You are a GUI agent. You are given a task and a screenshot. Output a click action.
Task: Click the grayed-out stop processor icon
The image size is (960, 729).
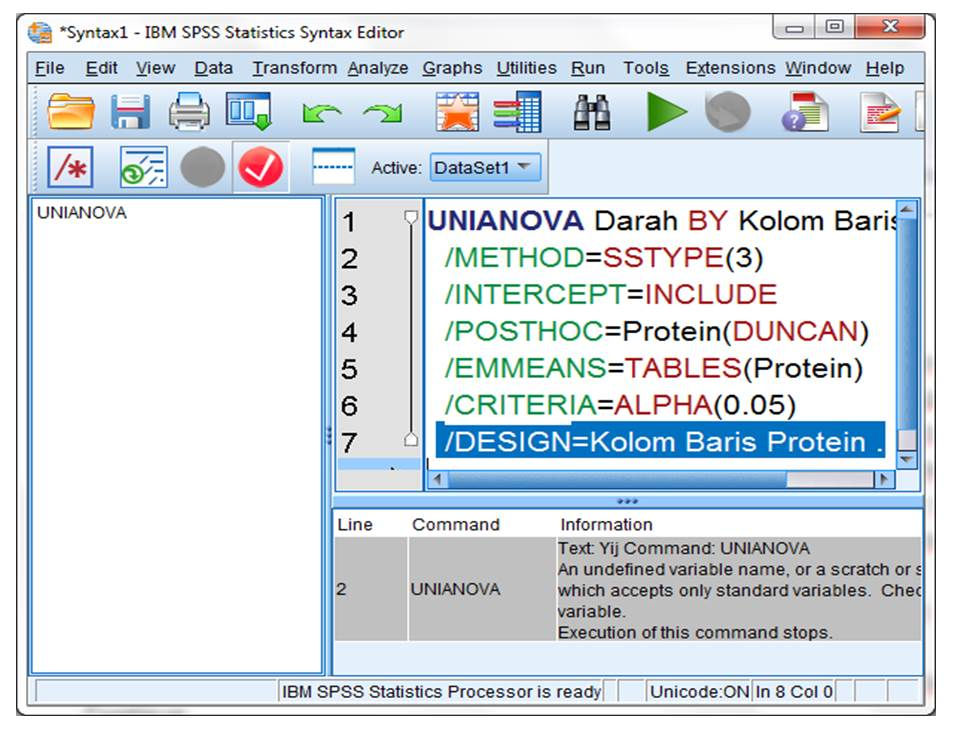727,111
